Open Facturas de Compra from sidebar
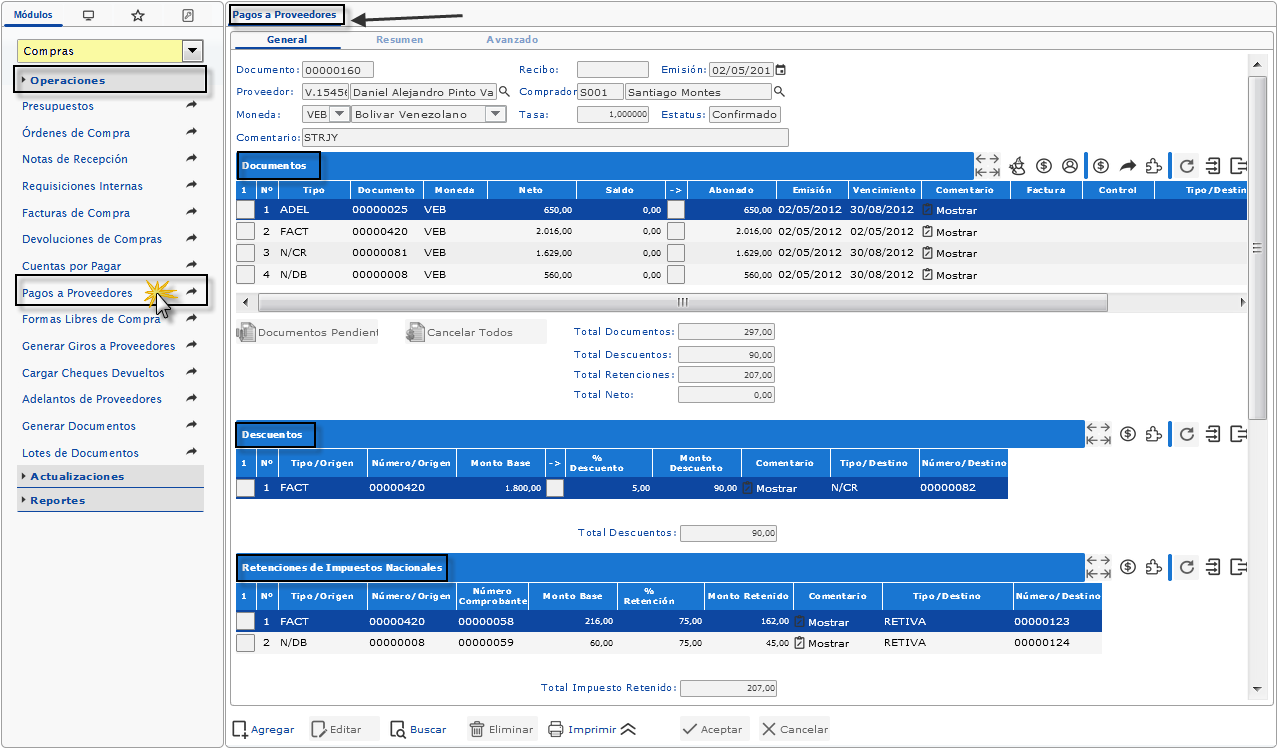 coord(76,213)
